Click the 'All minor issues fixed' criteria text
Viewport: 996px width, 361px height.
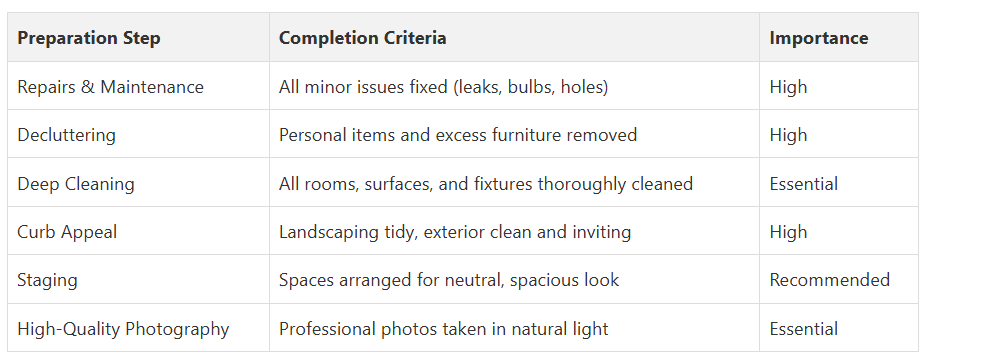363,86
